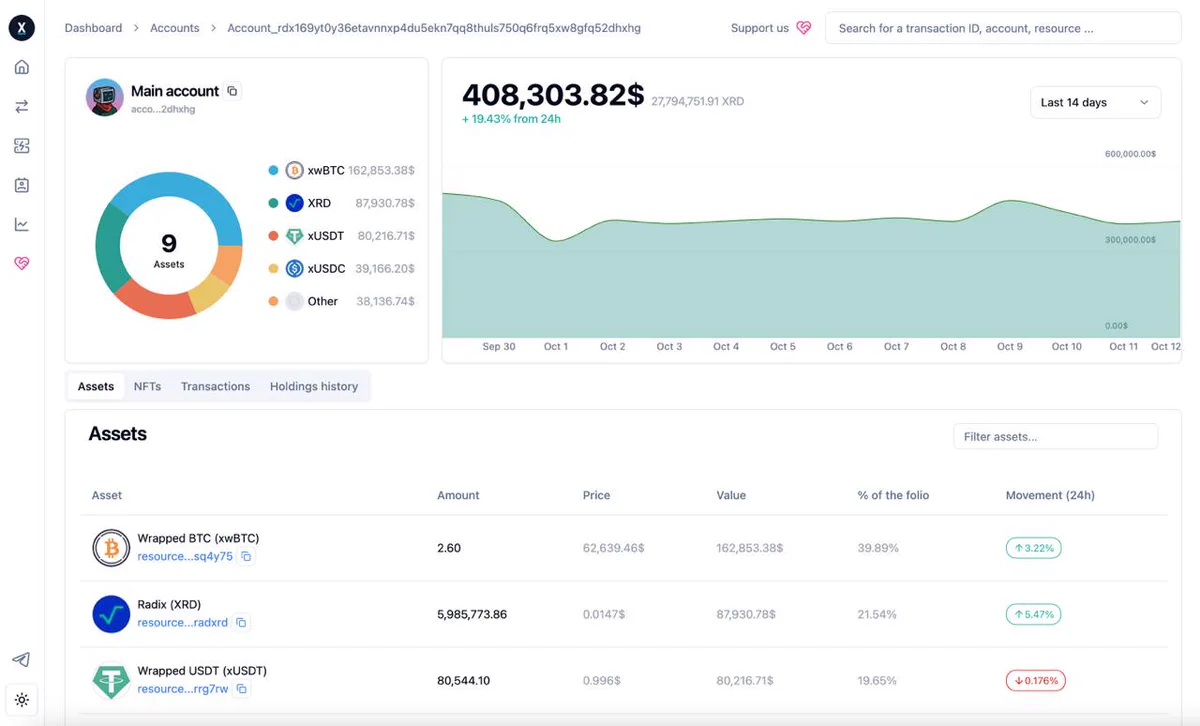The width and height of the screenshot is (1200, 726).
Task: Open the resource...sq4y75 link
Action: pos(185,556)
